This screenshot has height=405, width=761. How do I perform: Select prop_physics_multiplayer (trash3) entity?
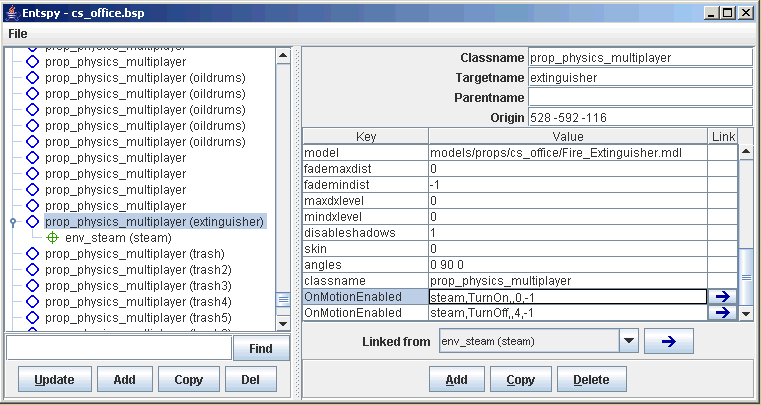point(138,286)
